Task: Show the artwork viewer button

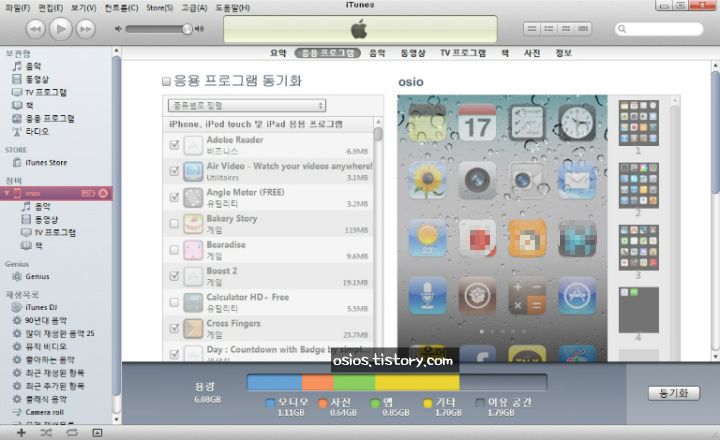Action: tap(97, 433)
